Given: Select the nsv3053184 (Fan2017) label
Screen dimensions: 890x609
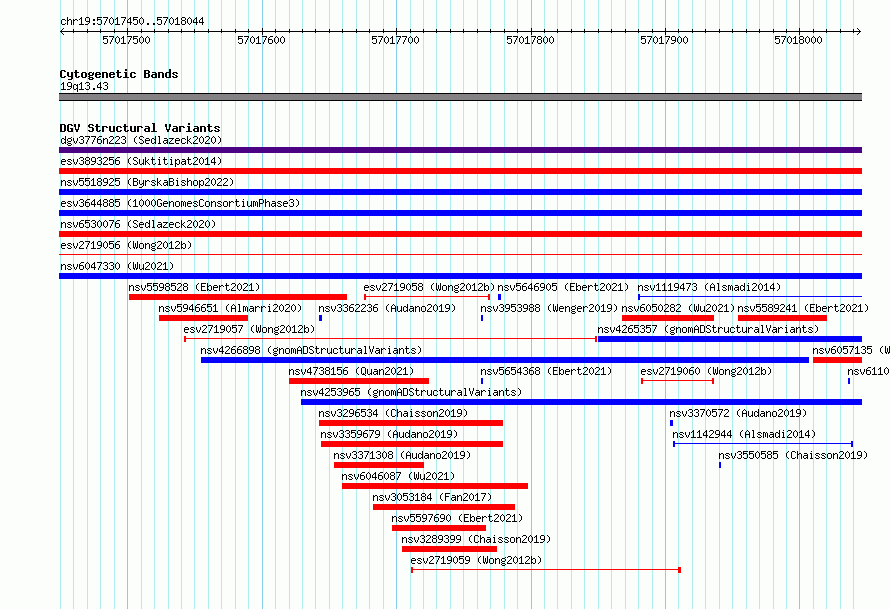Looking at the screenshot, I should 432,497.
